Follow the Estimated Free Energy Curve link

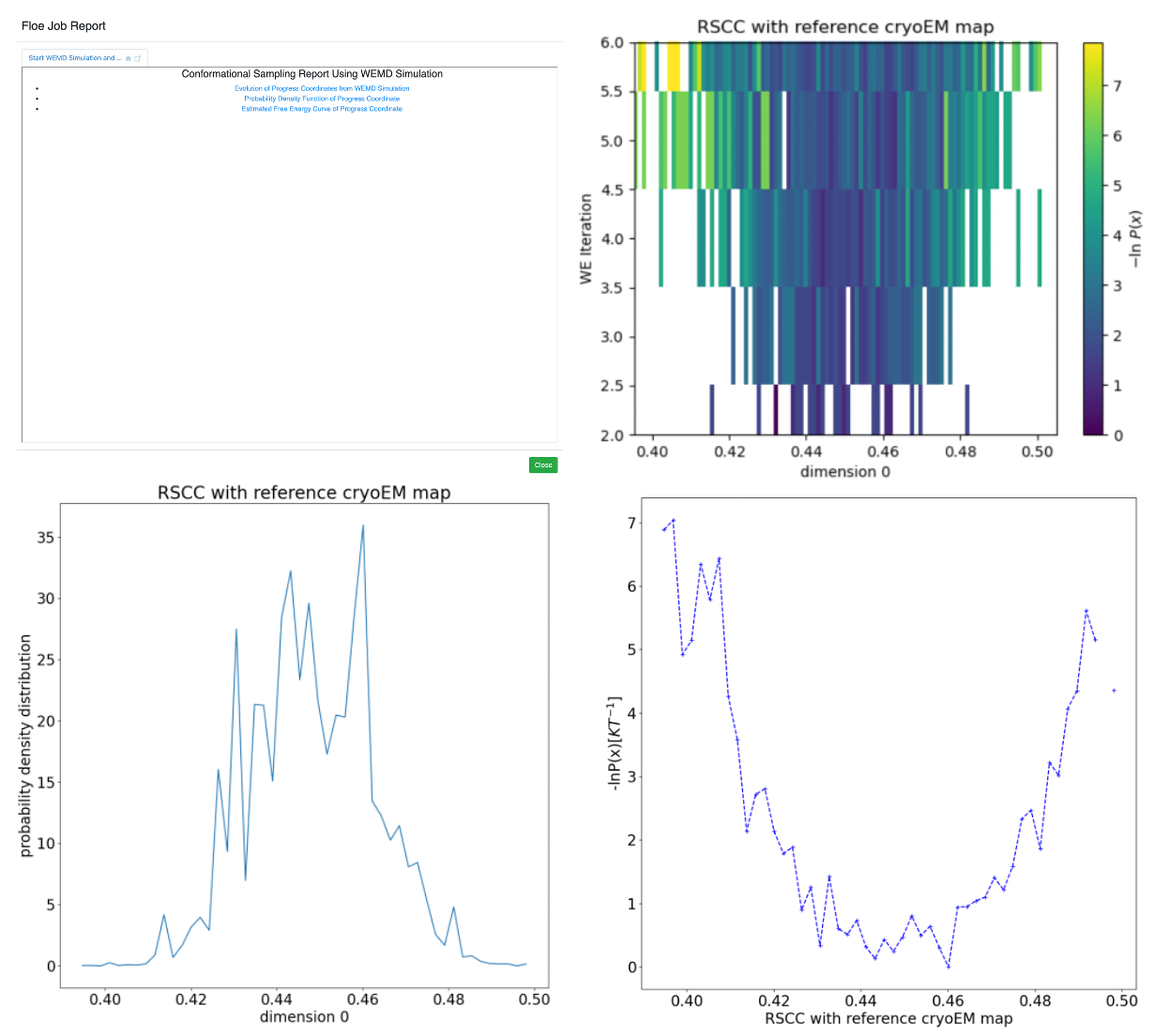click(x=322, y=109)
